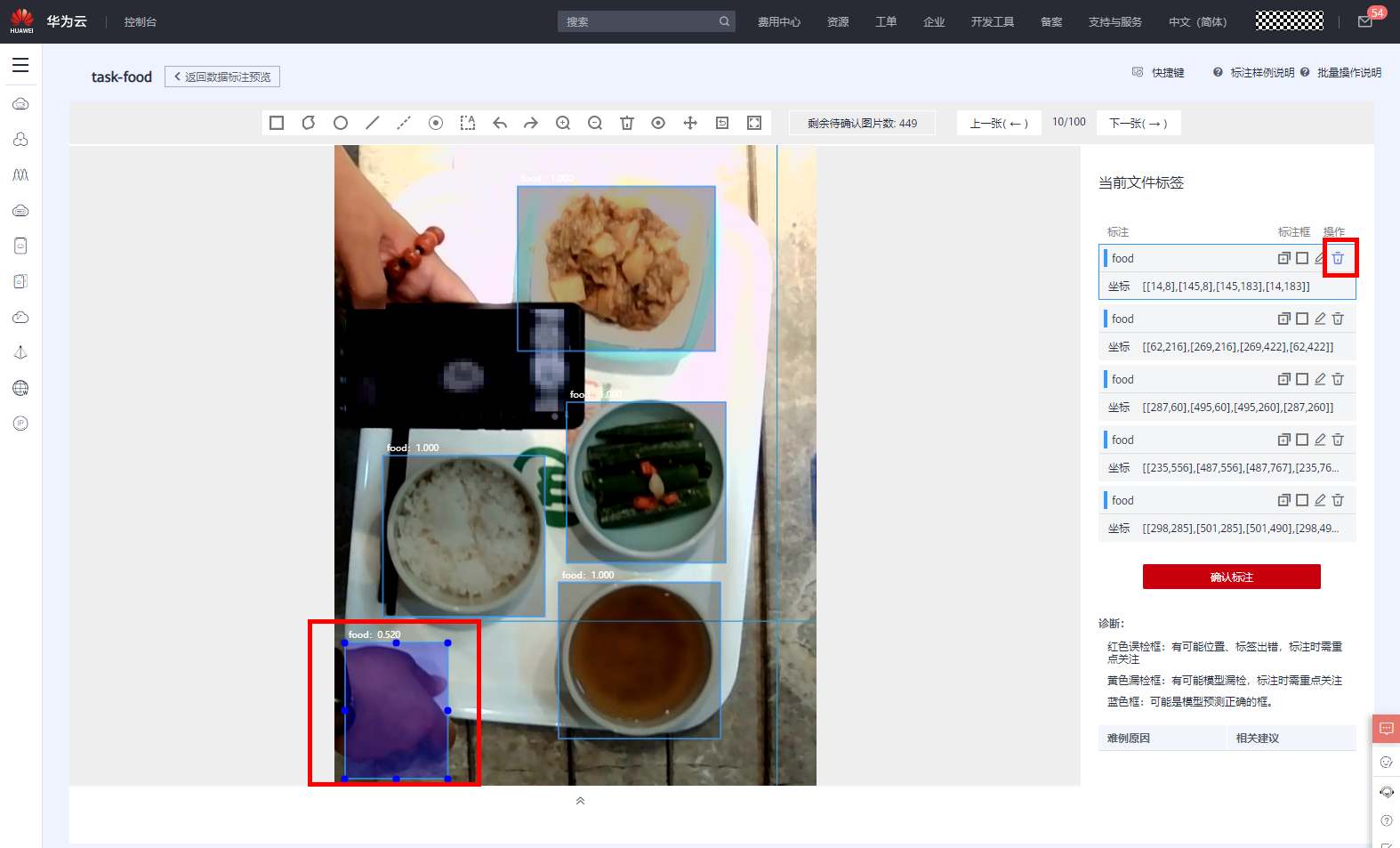1400x848 pixels.
Task: Click the toolbar trash icon
Action: tap(627, 123)
